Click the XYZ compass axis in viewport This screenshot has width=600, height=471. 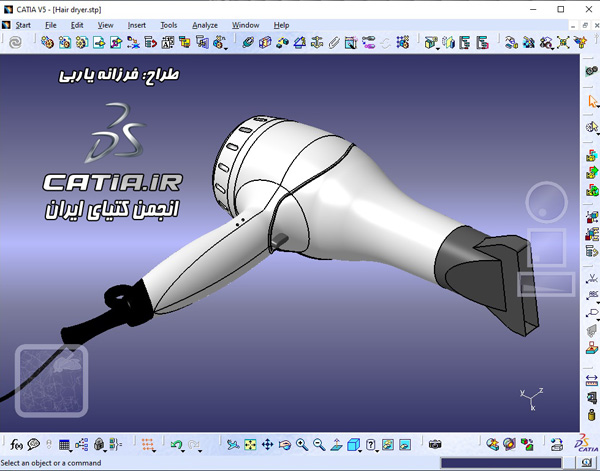532,399
